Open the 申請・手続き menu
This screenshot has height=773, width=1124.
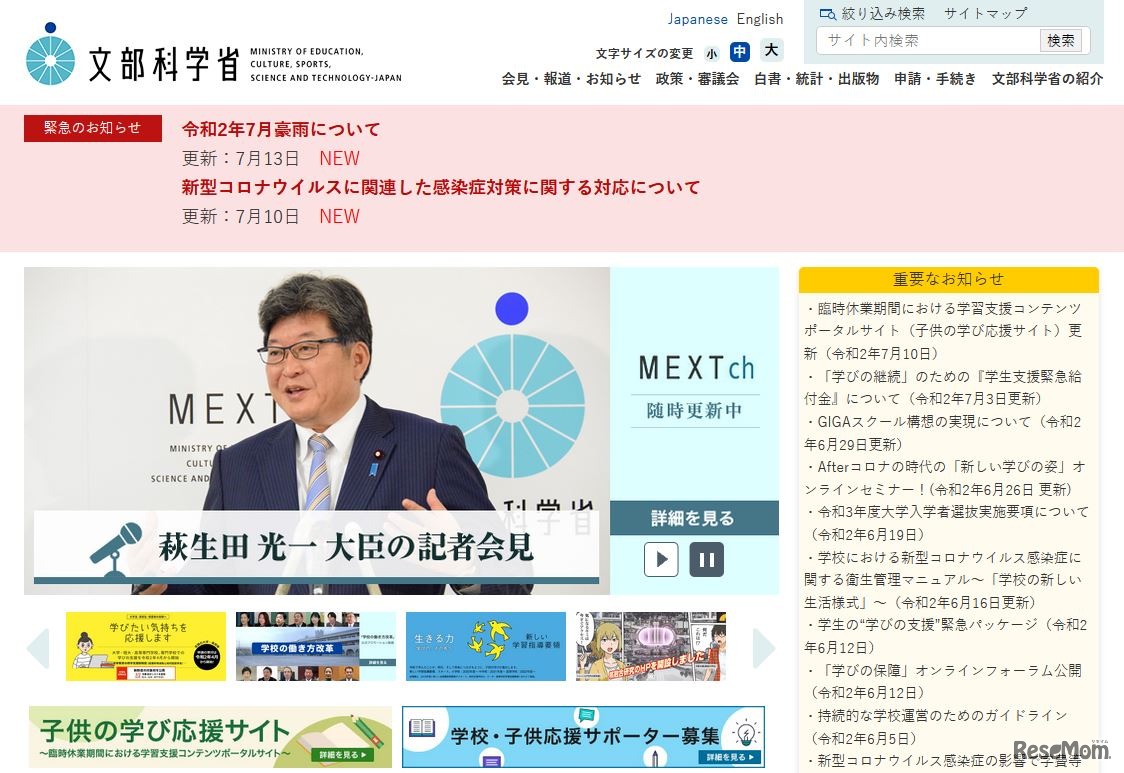tap(935, 79)
